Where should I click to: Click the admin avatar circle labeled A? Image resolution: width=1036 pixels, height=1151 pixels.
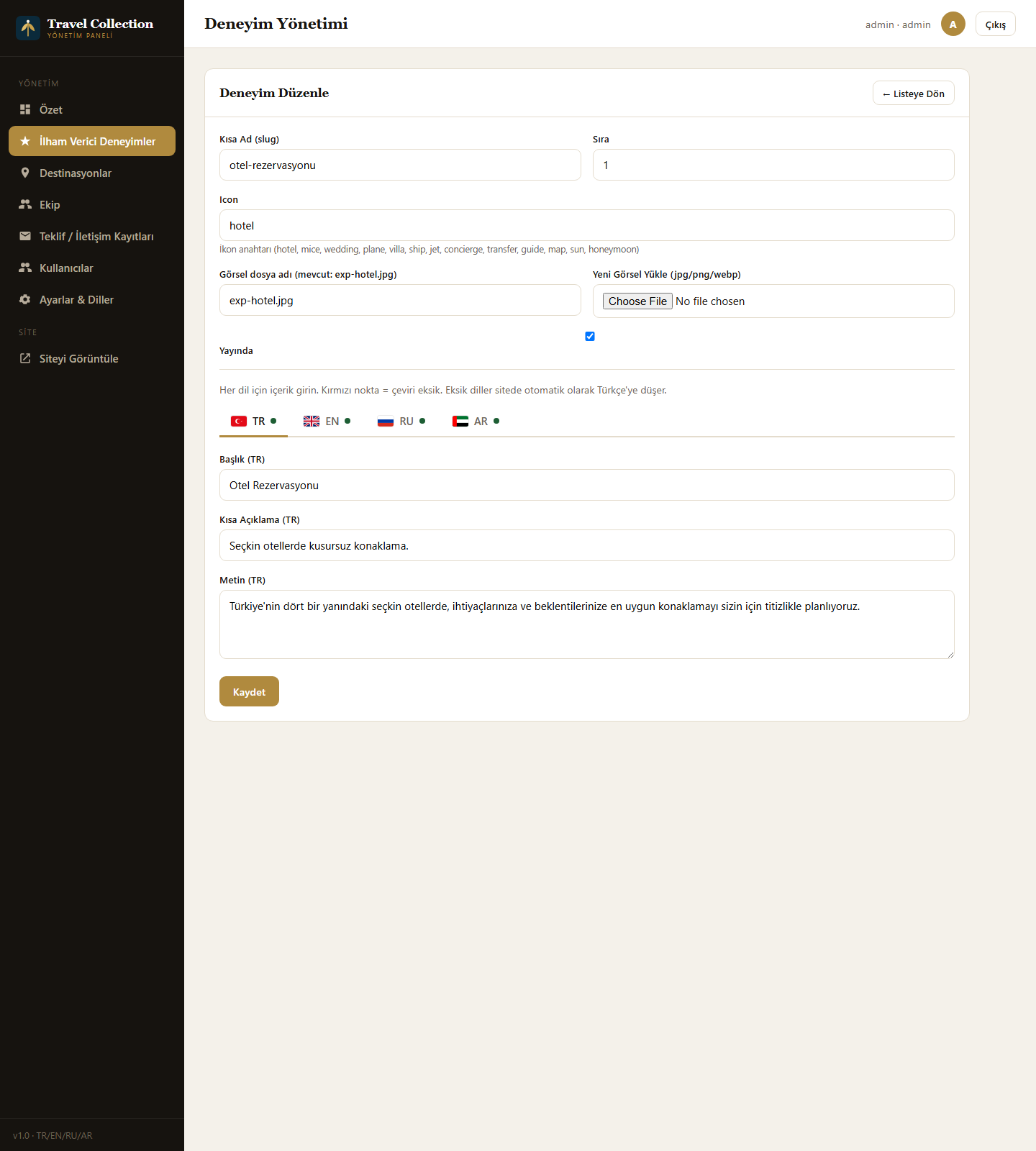953,24
